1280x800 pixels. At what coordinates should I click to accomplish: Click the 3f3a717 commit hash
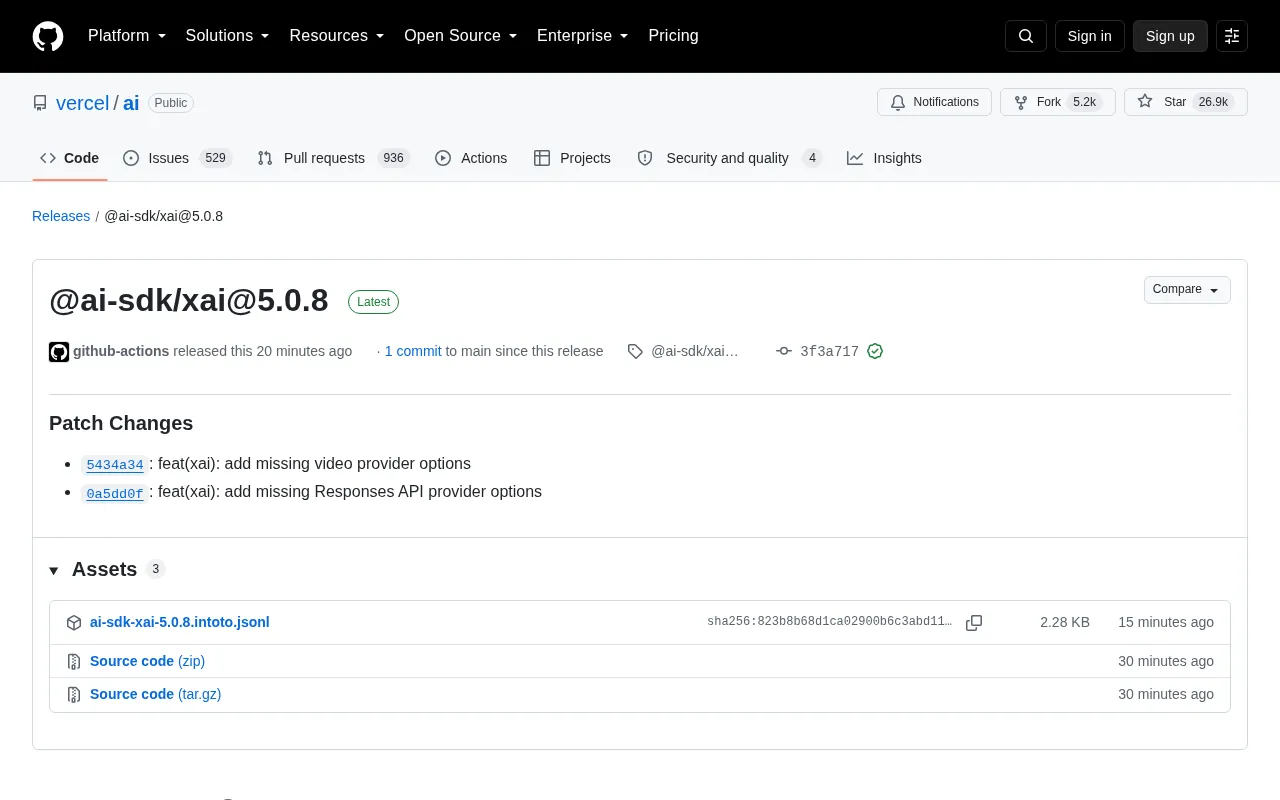[829, 351]
